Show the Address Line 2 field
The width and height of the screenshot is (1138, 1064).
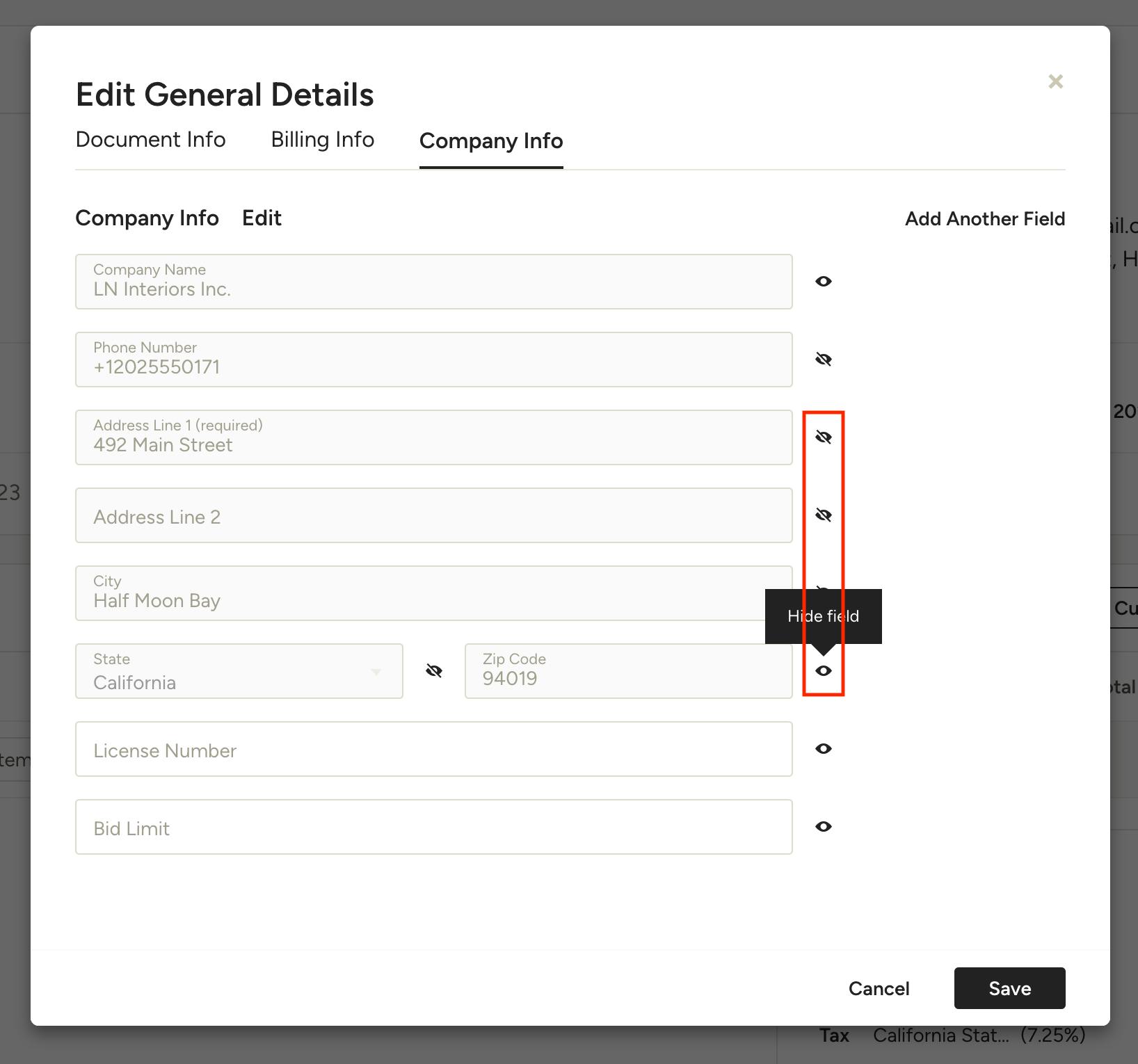coord(824,515)
